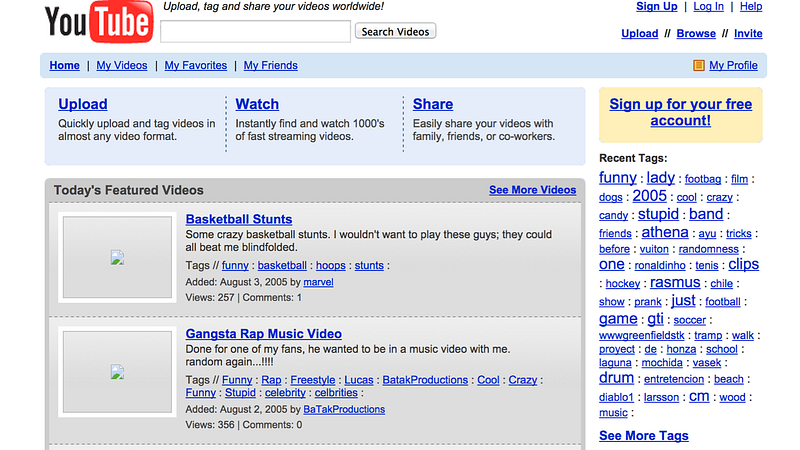
Task: Open the Gangsta Rap Music Video thumbnail
Action: click(117, 372)
